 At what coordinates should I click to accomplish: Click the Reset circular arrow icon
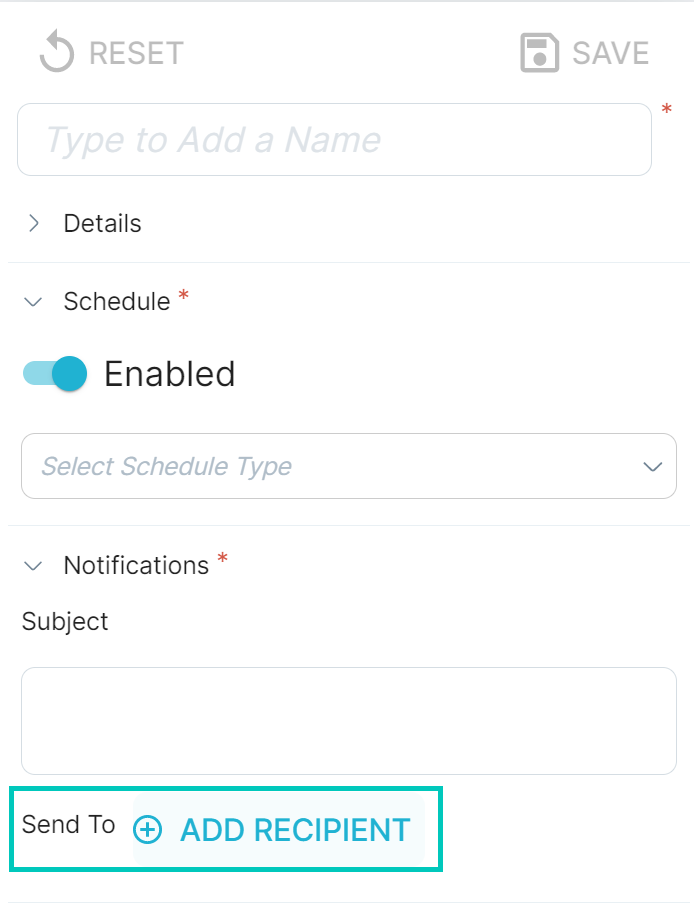(x=57, y=52)
